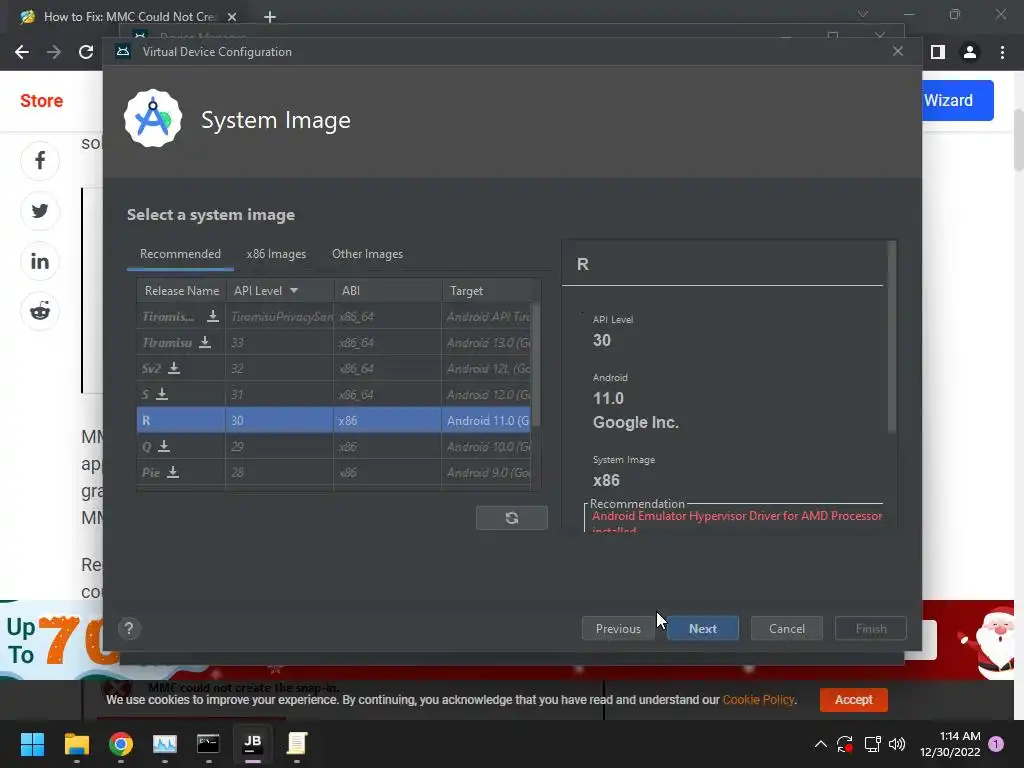
Task: Click the Android Studio logo
Action: (153, 118)
